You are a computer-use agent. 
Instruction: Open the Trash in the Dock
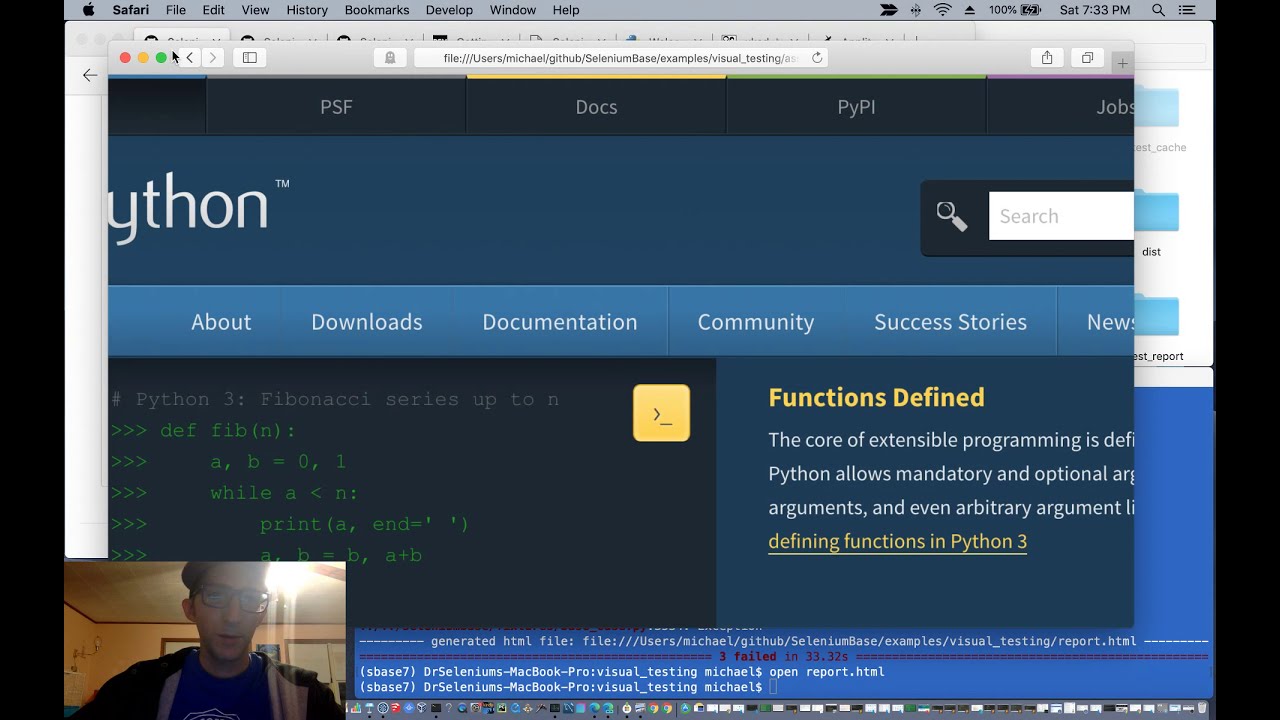(1203, 708)
